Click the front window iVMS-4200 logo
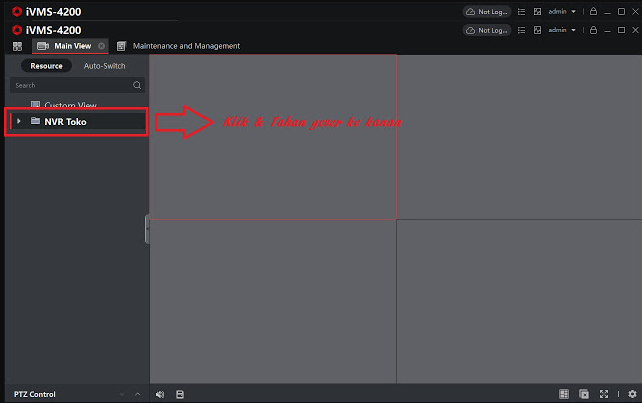This screenshot has width=642, height=403. (x=46, y=30)
